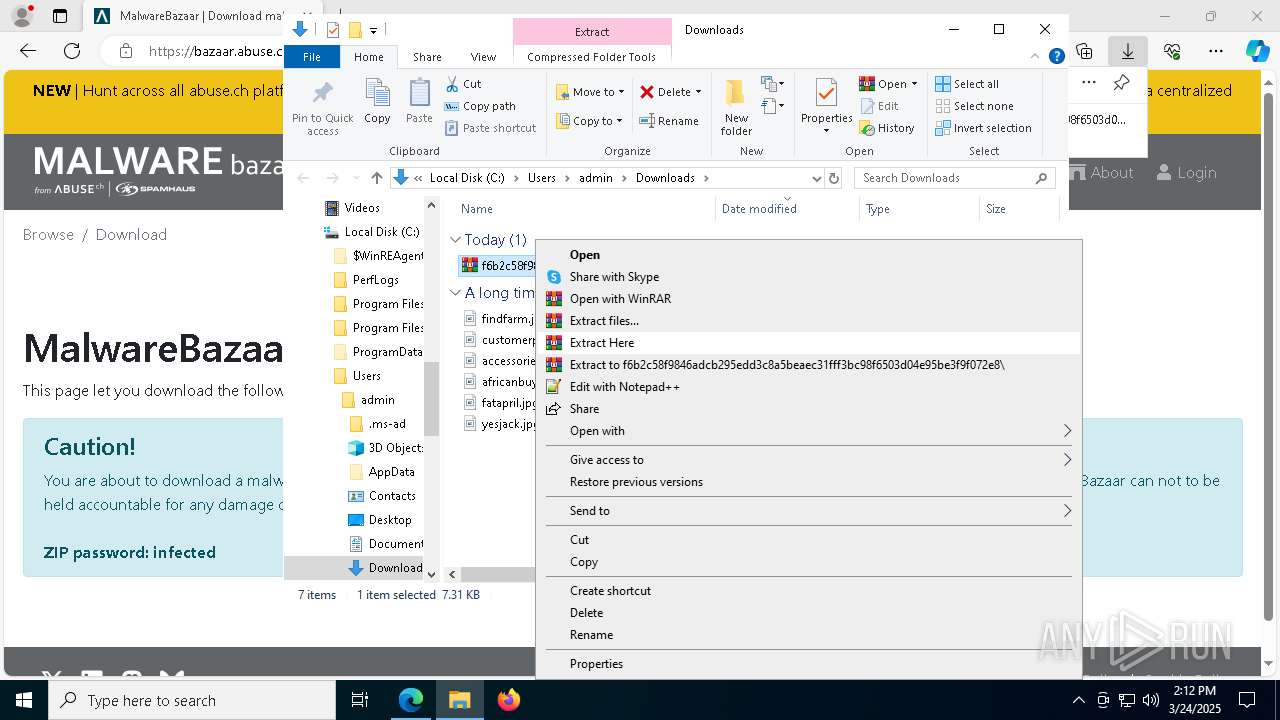Viewport: 1280px width, 720px height.
Task: Sort by Name column header
Action: [x=585, y=209]
